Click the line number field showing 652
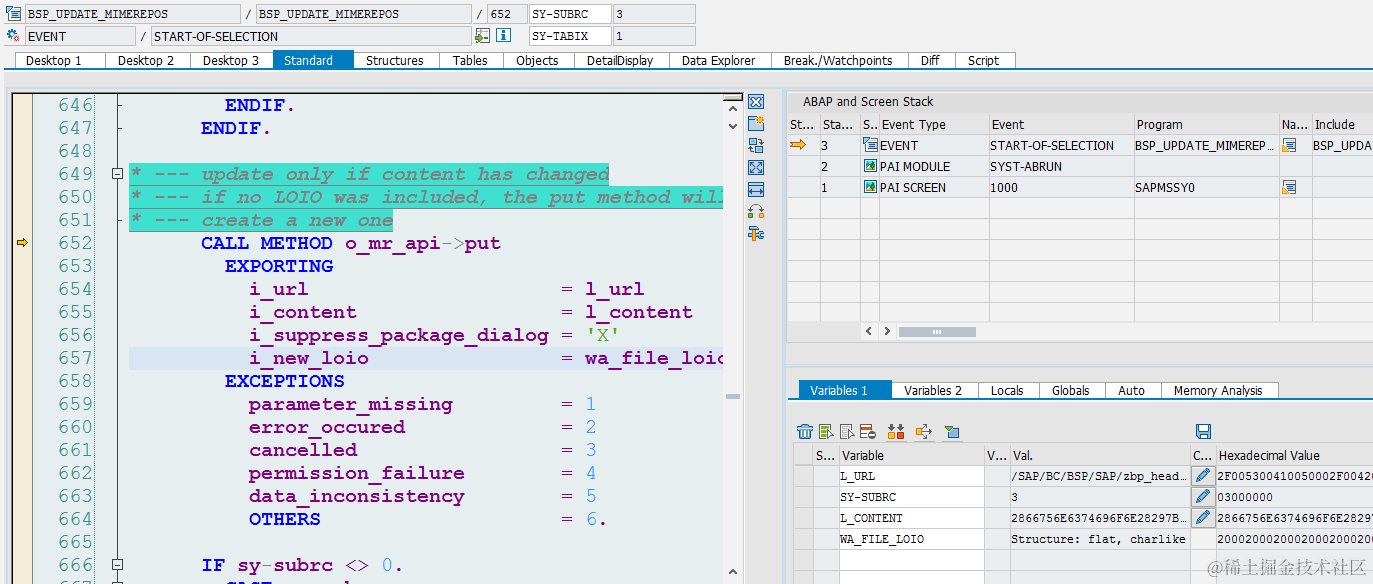The image size is (1373, 584). point(507,14)
